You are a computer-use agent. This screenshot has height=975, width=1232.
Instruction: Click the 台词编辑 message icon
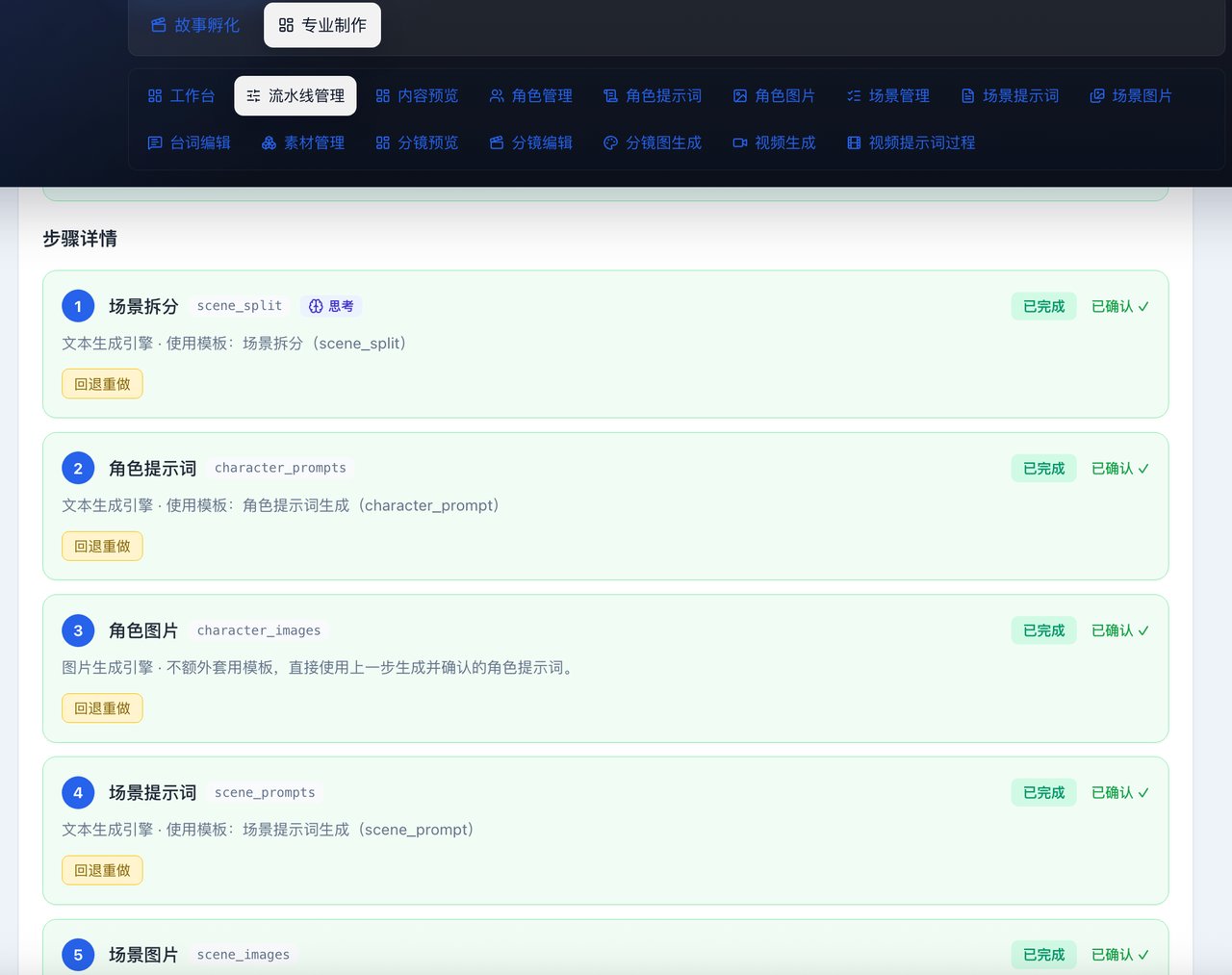(x=155, y=142)
